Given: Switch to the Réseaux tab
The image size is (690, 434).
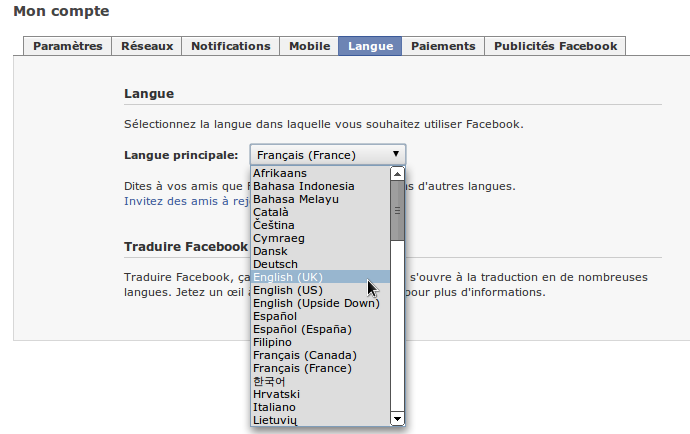Looking at the screenshot, I should (x=147, y=46).
